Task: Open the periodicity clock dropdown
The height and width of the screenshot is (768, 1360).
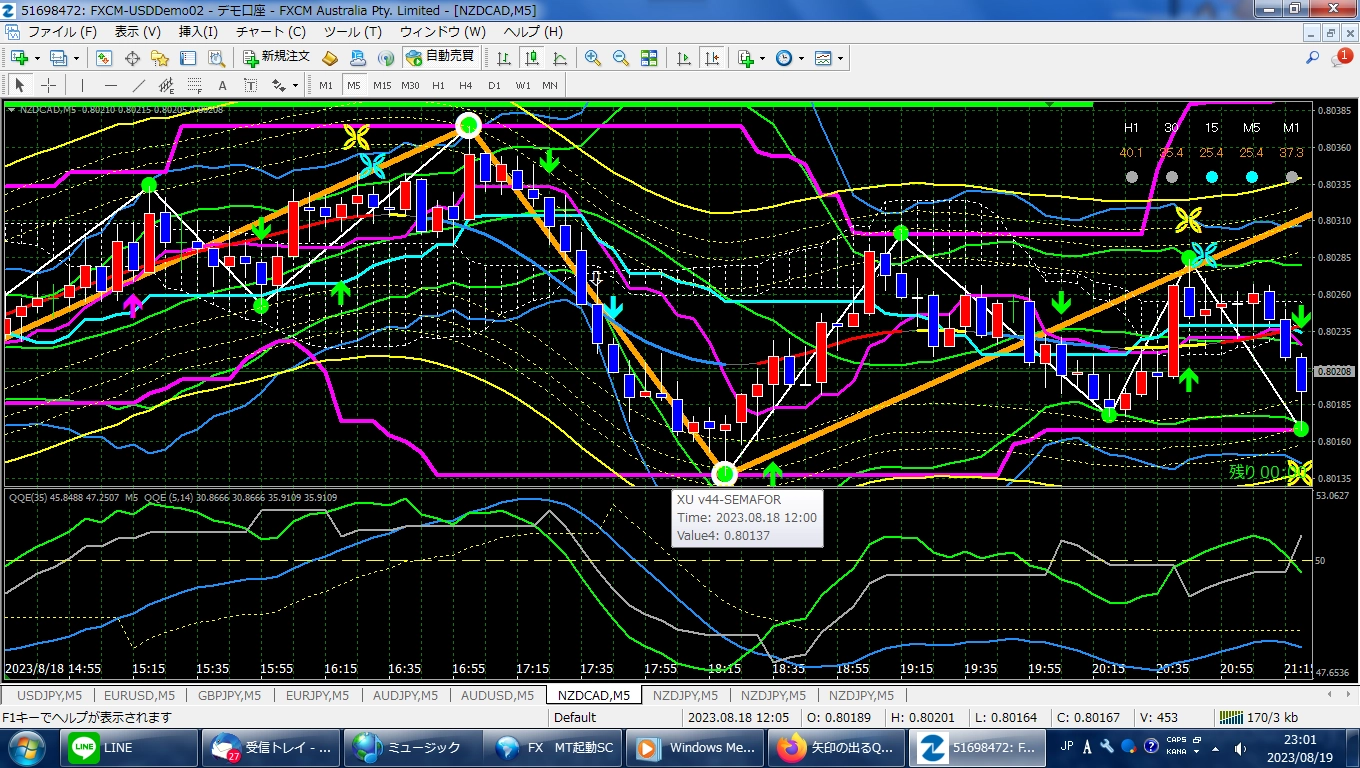Action: click(x=801, y=58)
